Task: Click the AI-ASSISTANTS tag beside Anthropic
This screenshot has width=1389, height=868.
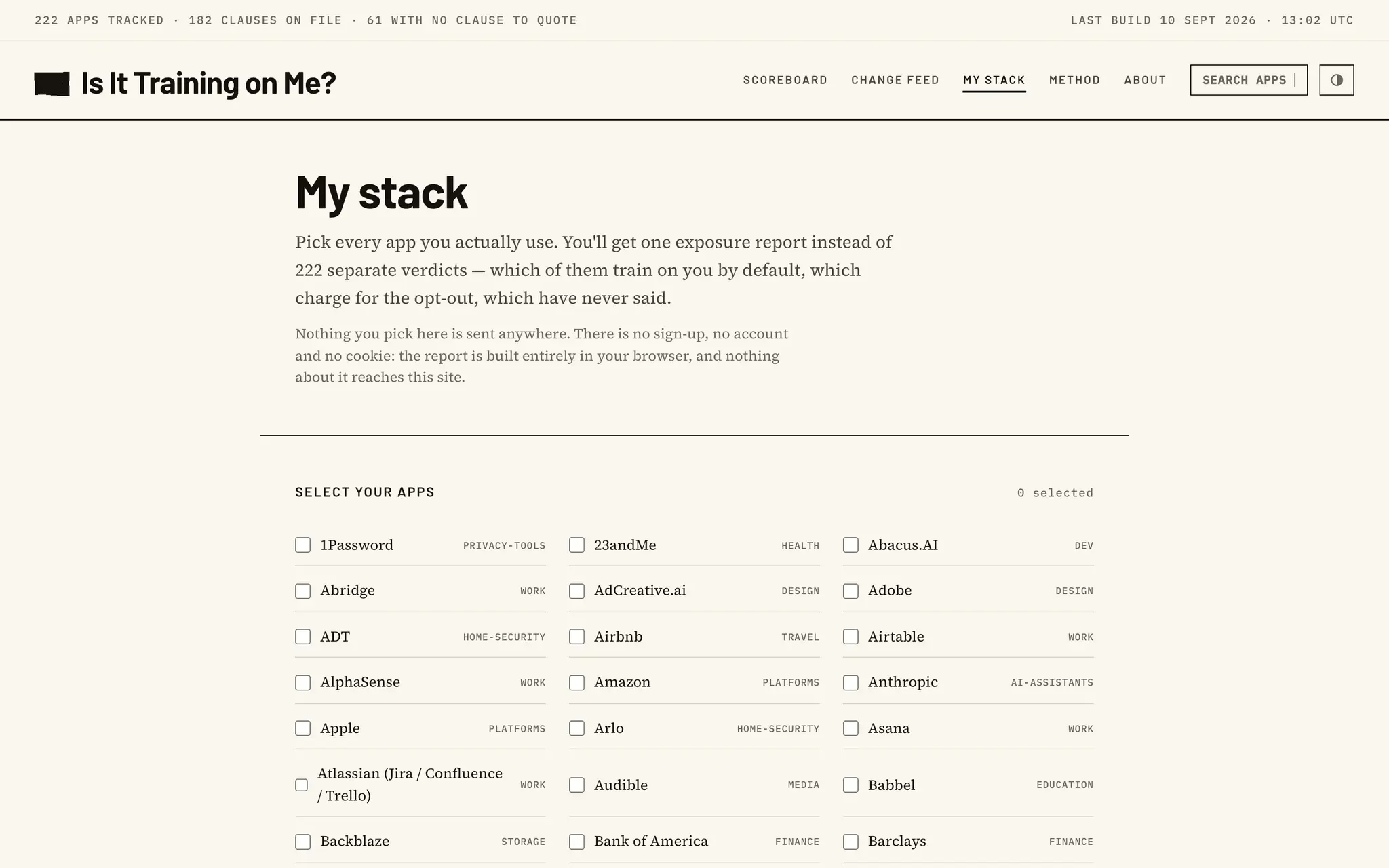Action: [x=1052, y=683]
